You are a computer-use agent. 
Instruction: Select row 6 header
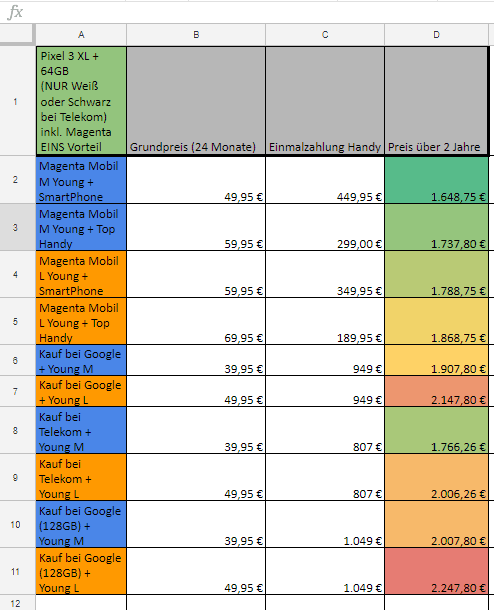(17, 360)
